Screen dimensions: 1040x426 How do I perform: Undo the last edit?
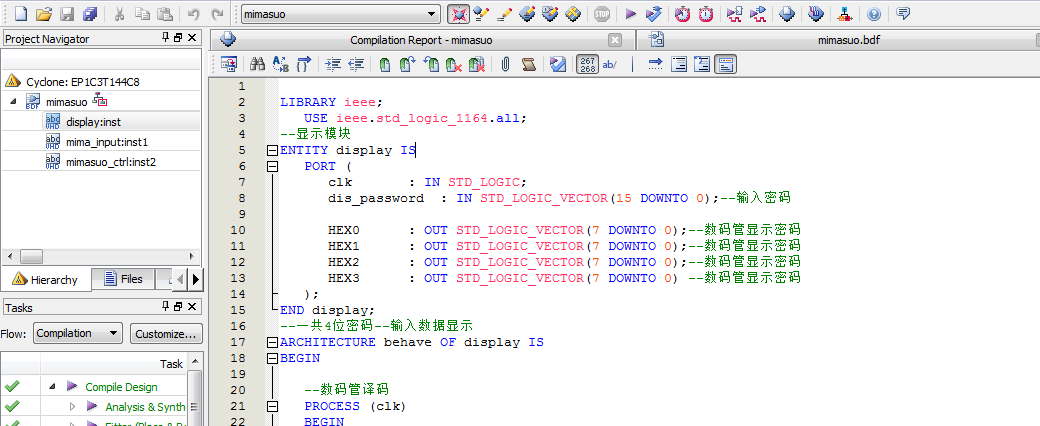[x=194, y=13]
